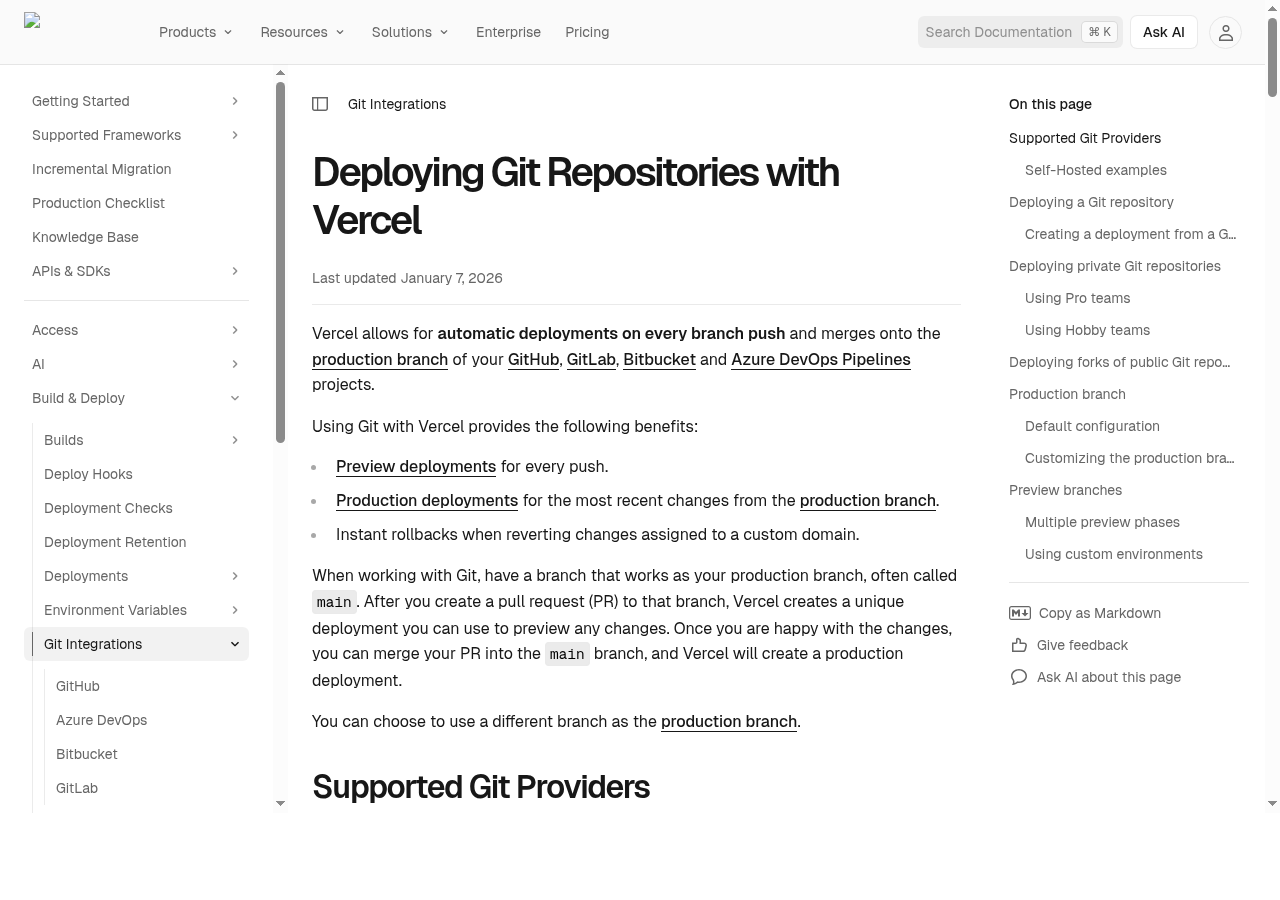Expand the Getting Started section chevron
The image size is (1280, 900).
[235, 101]
